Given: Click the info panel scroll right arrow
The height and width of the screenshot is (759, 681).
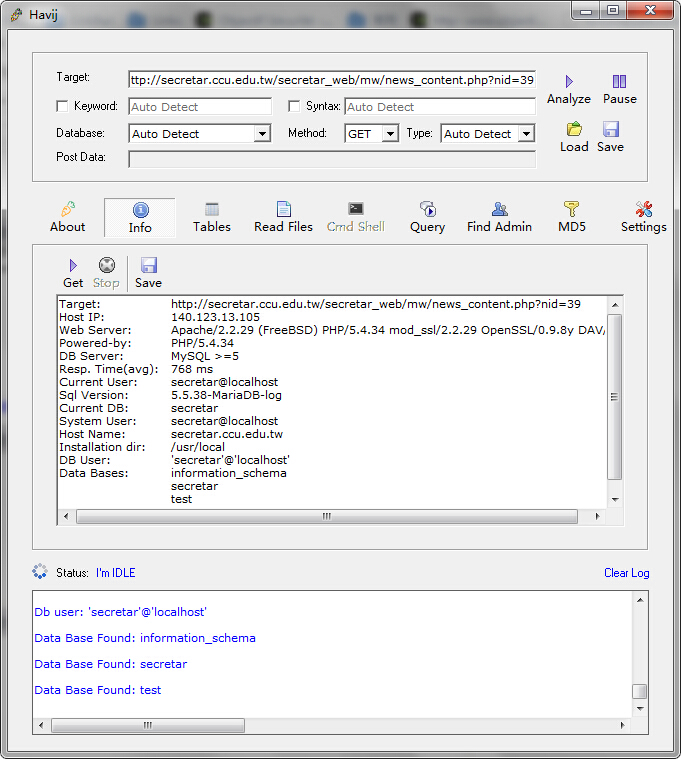Looking at the screenshot, I should (597, 516).
